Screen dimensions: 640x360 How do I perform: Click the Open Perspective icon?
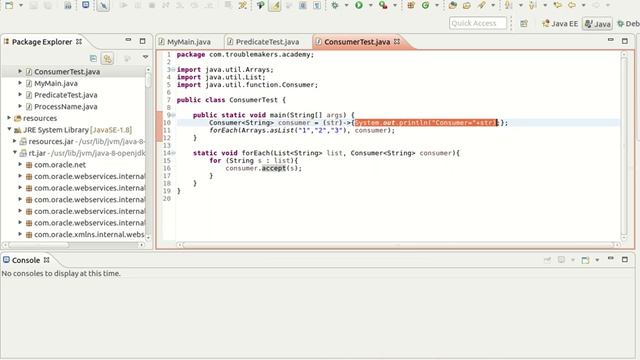pyautogui.click(x=524, y=23)
